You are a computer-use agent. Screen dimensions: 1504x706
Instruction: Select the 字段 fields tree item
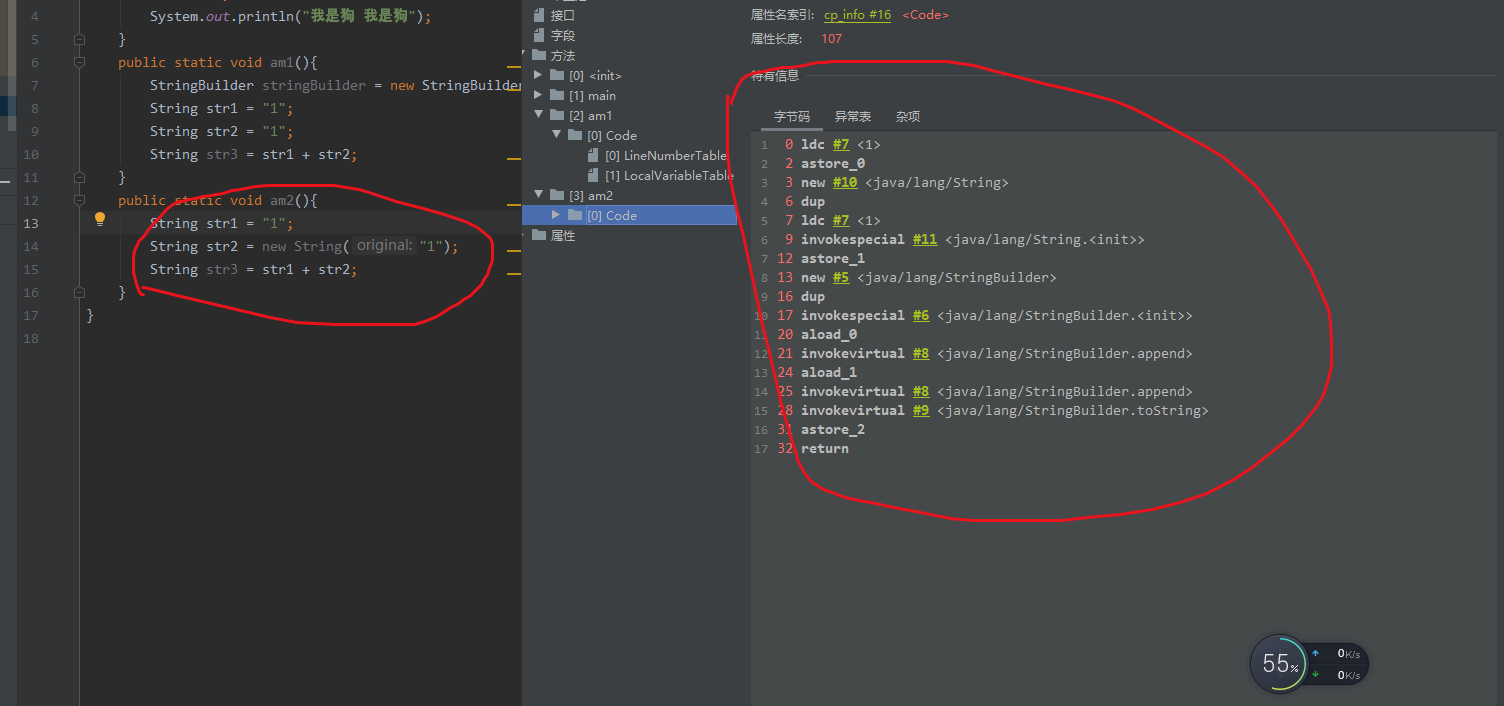[x=563, y=35]
